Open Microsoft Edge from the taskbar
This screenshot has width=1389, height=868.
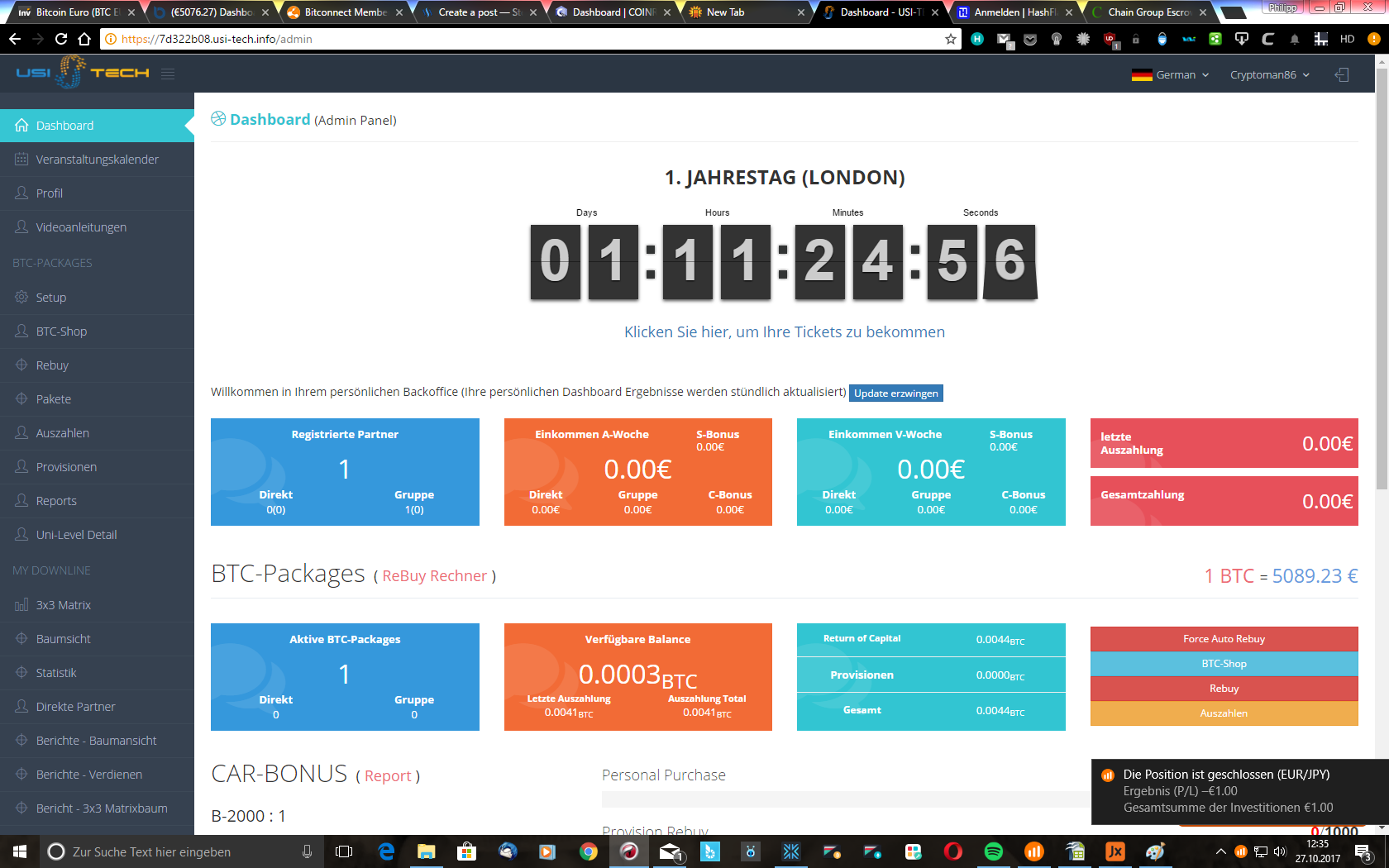tap(386, 851)
